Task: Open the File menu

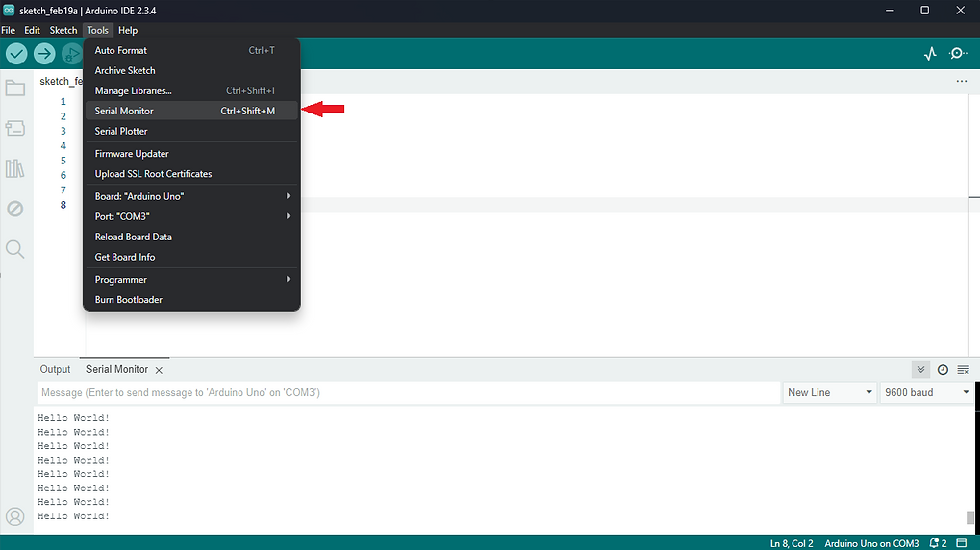Action: (x=8, y=30)
